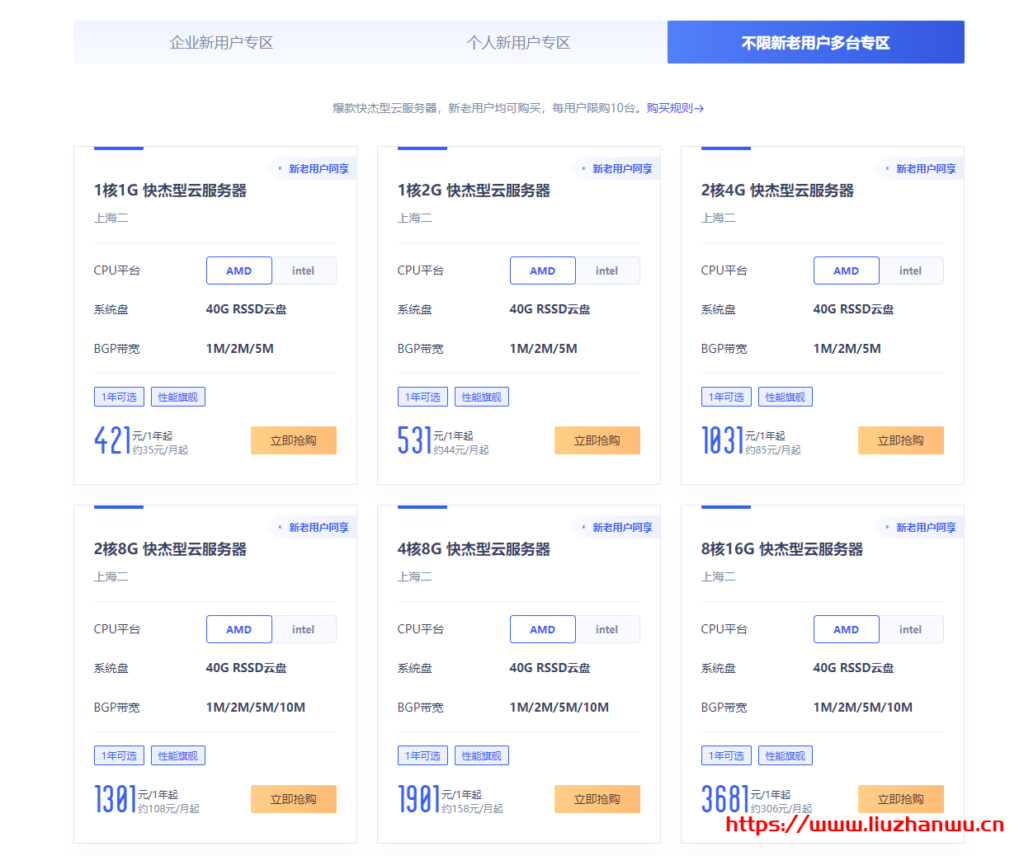Viewport: 1024px width, 856px height.
Task: Click 性能旗舰 tag on 2核4G card
Action: pyautogui.click(x=786, y=397)
